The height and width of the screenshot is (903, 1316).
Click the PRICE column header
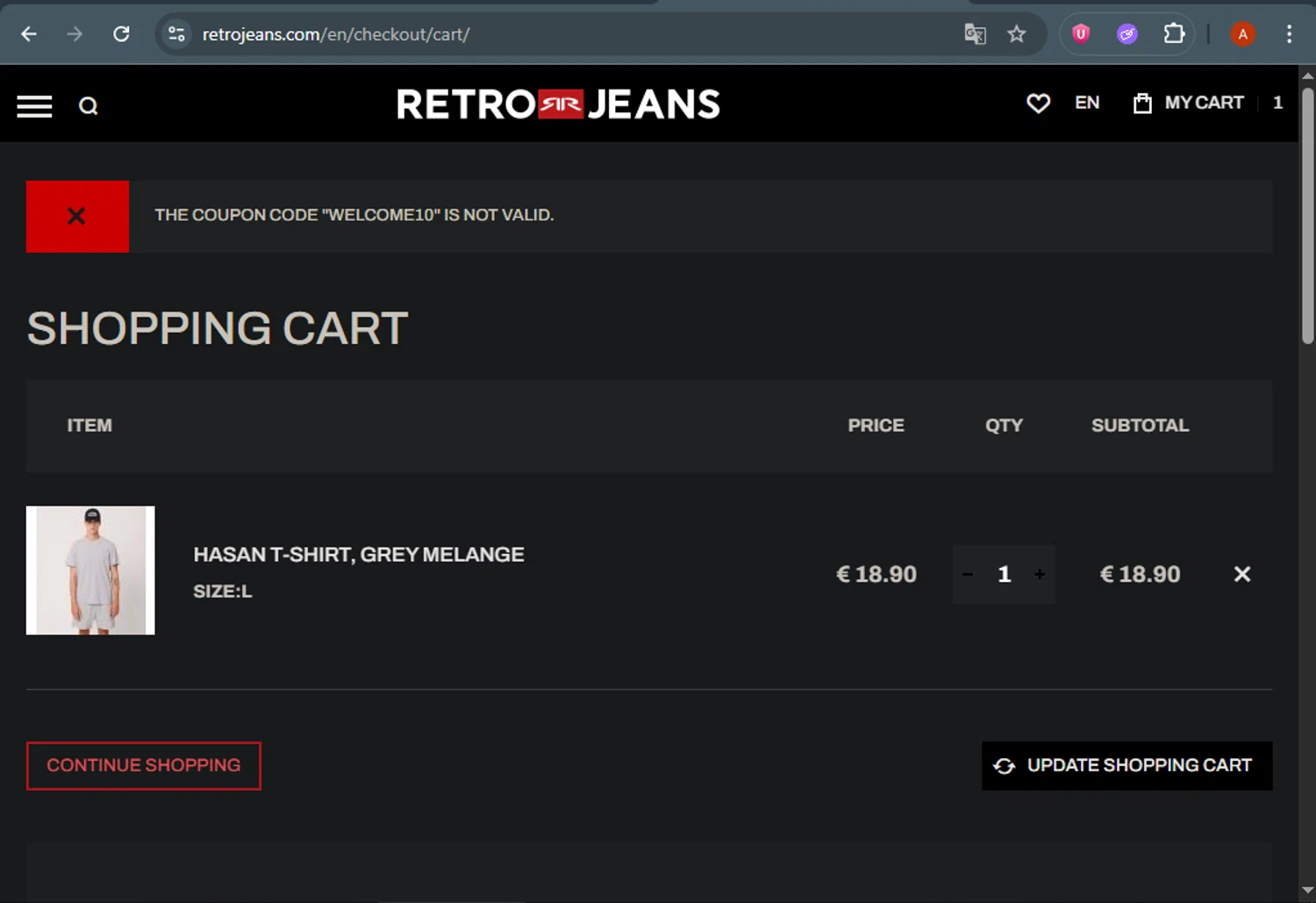point(876,426)
